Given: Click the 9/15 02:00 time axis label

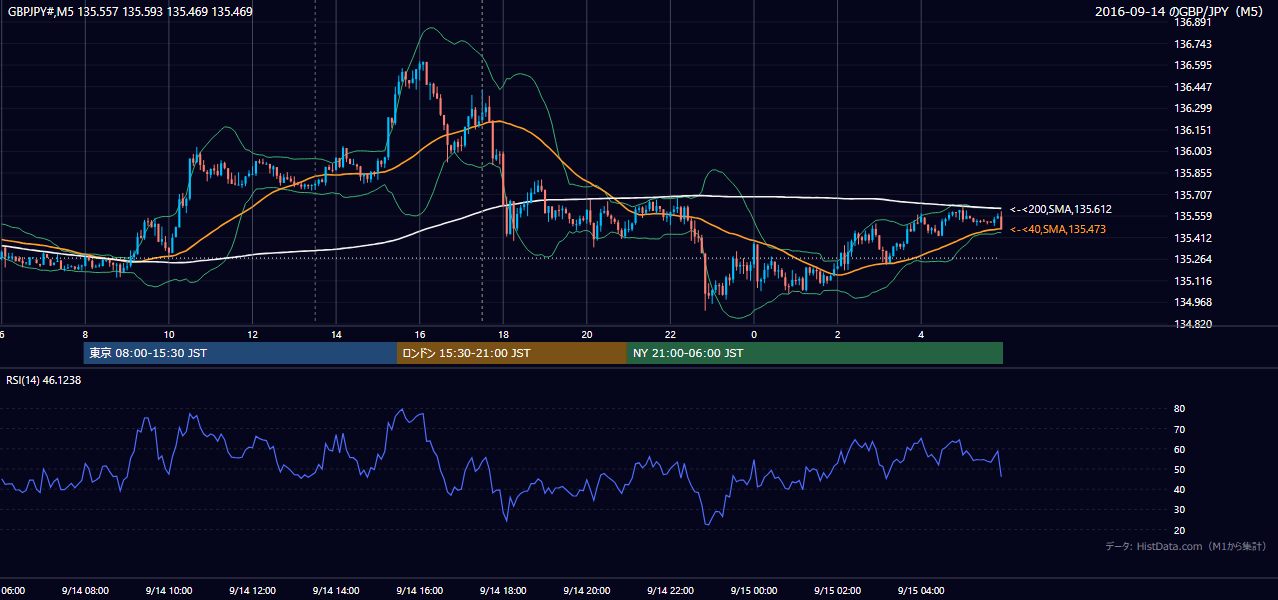Looking at the screenshot, I should 838,591.
